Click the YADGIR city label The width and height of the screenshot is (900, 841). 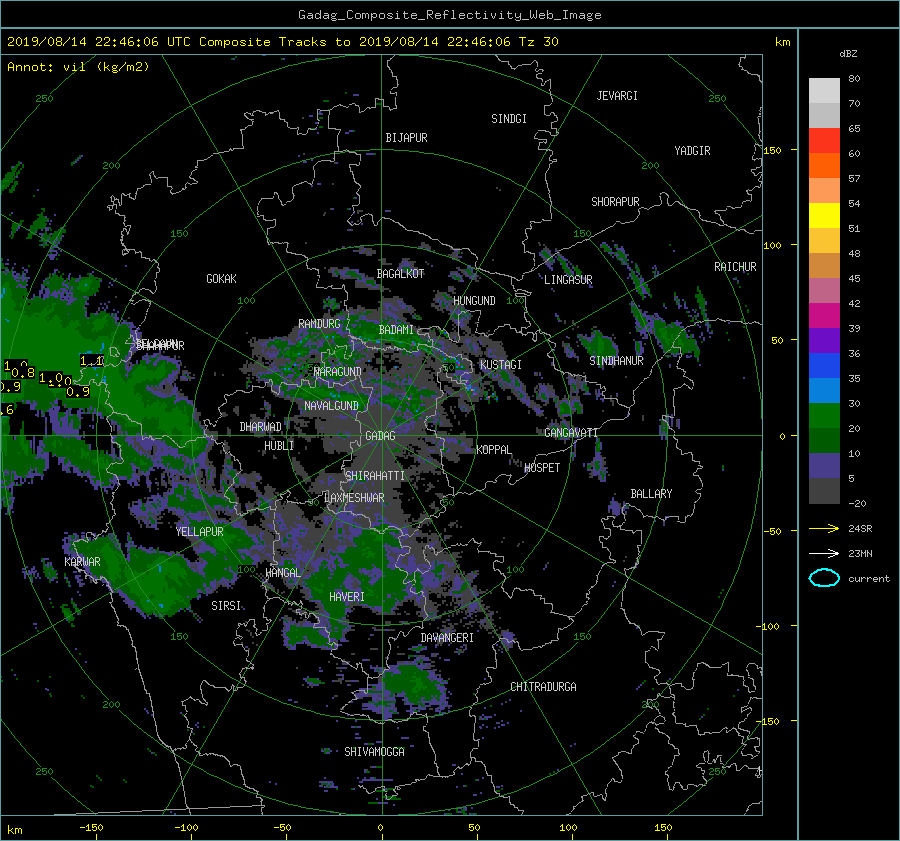(692, 151)
